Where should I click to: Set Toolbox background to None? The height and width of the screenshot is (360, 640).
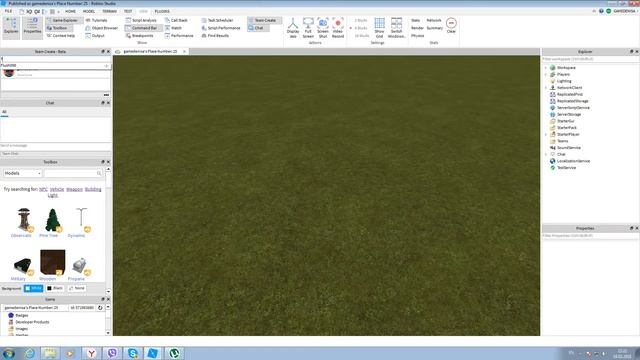click(77, 288)
